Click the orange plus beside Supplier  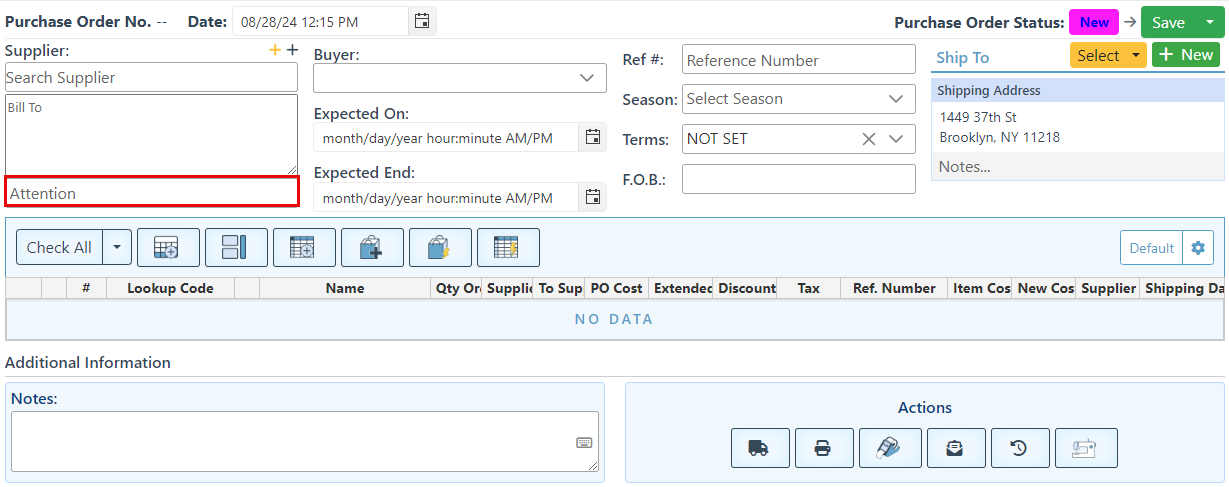[x=275, y=51]
